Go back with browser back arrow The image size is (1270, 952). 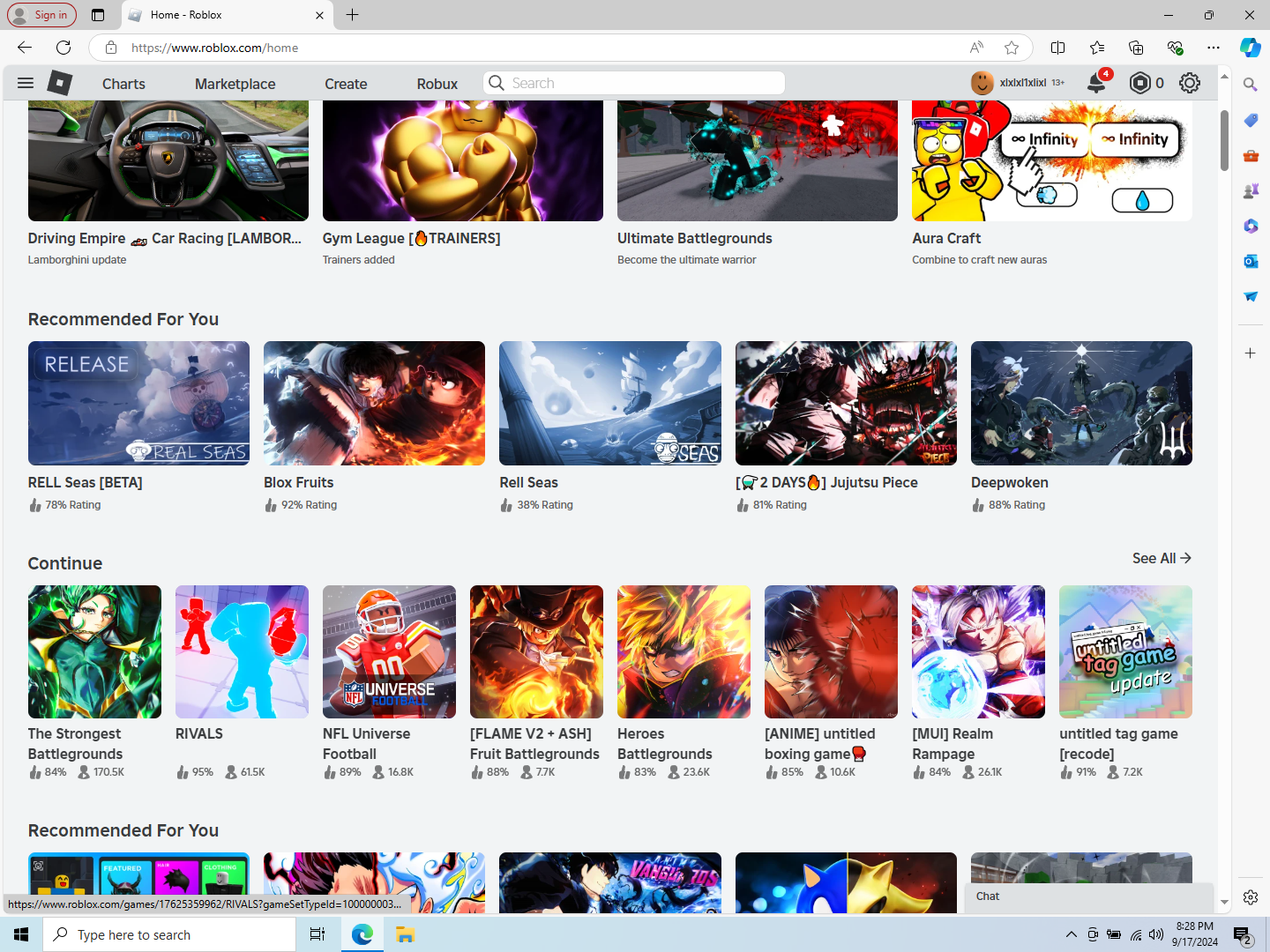click(x=25, y=48)
